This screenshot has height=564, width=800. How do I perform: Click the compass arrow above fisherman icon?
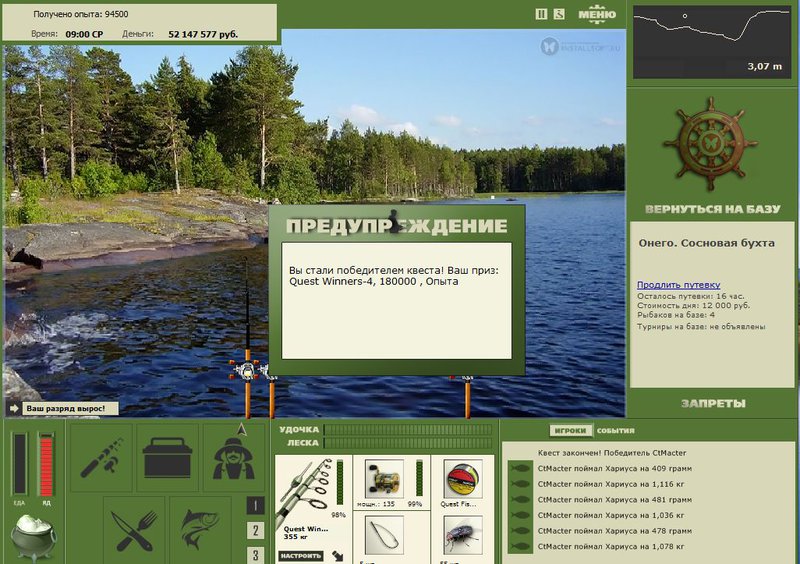[x=242, y=430]
